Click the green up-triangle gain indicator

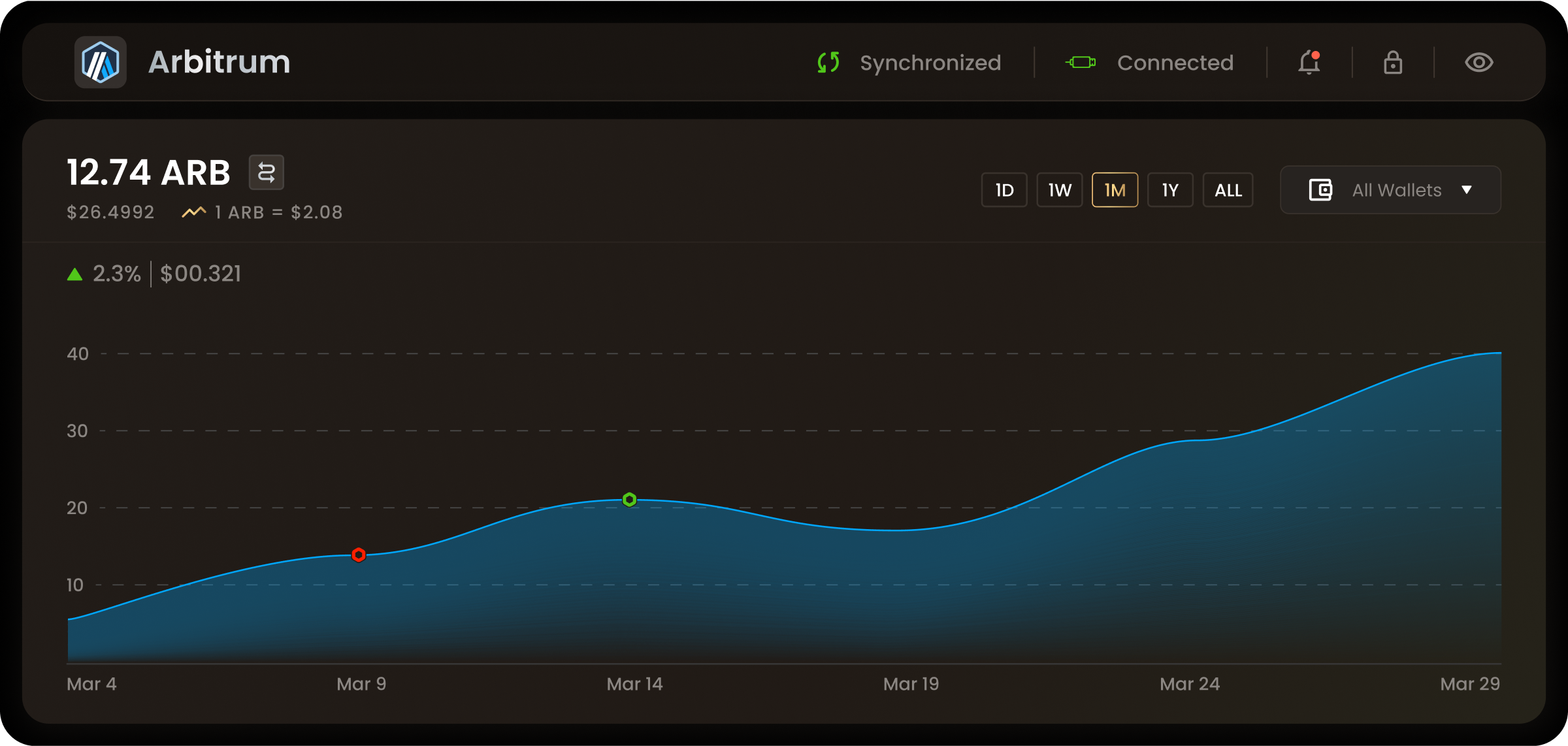coord(75,274)
